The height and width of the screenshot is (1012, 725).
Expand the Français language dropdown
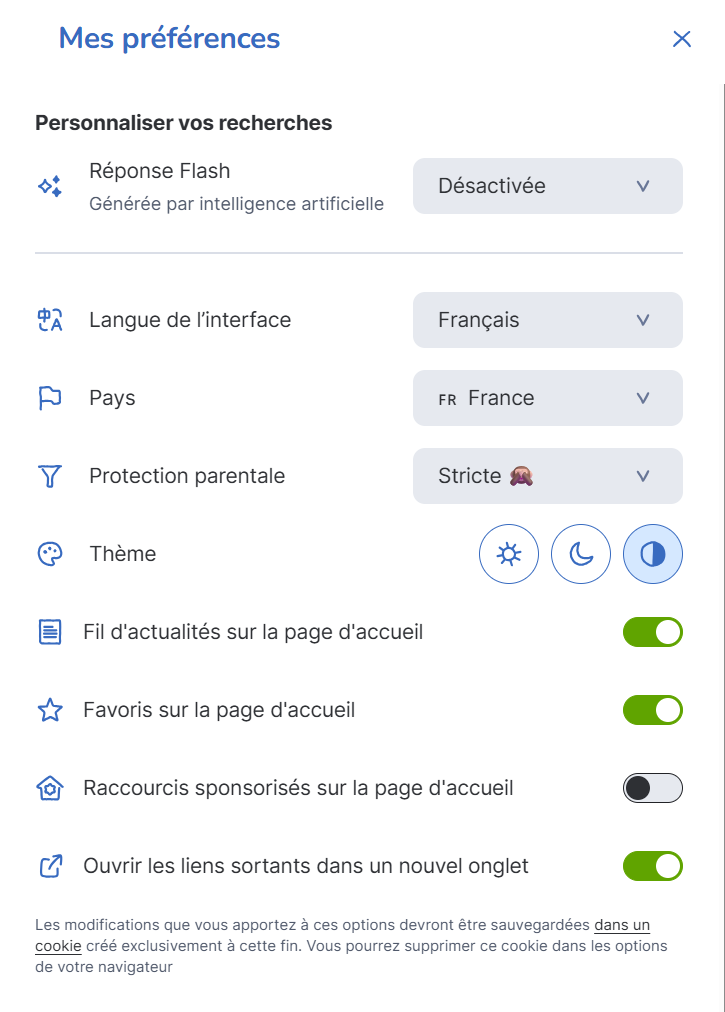(548, 320)
